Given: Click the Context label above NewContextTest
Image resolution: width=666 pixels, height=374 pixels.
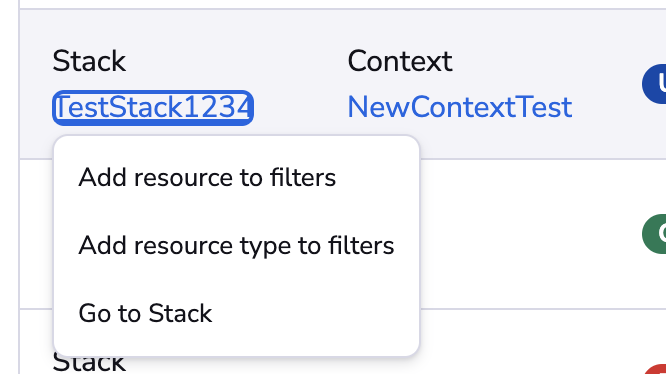Looking at the screenshot, I should point(400,61).
